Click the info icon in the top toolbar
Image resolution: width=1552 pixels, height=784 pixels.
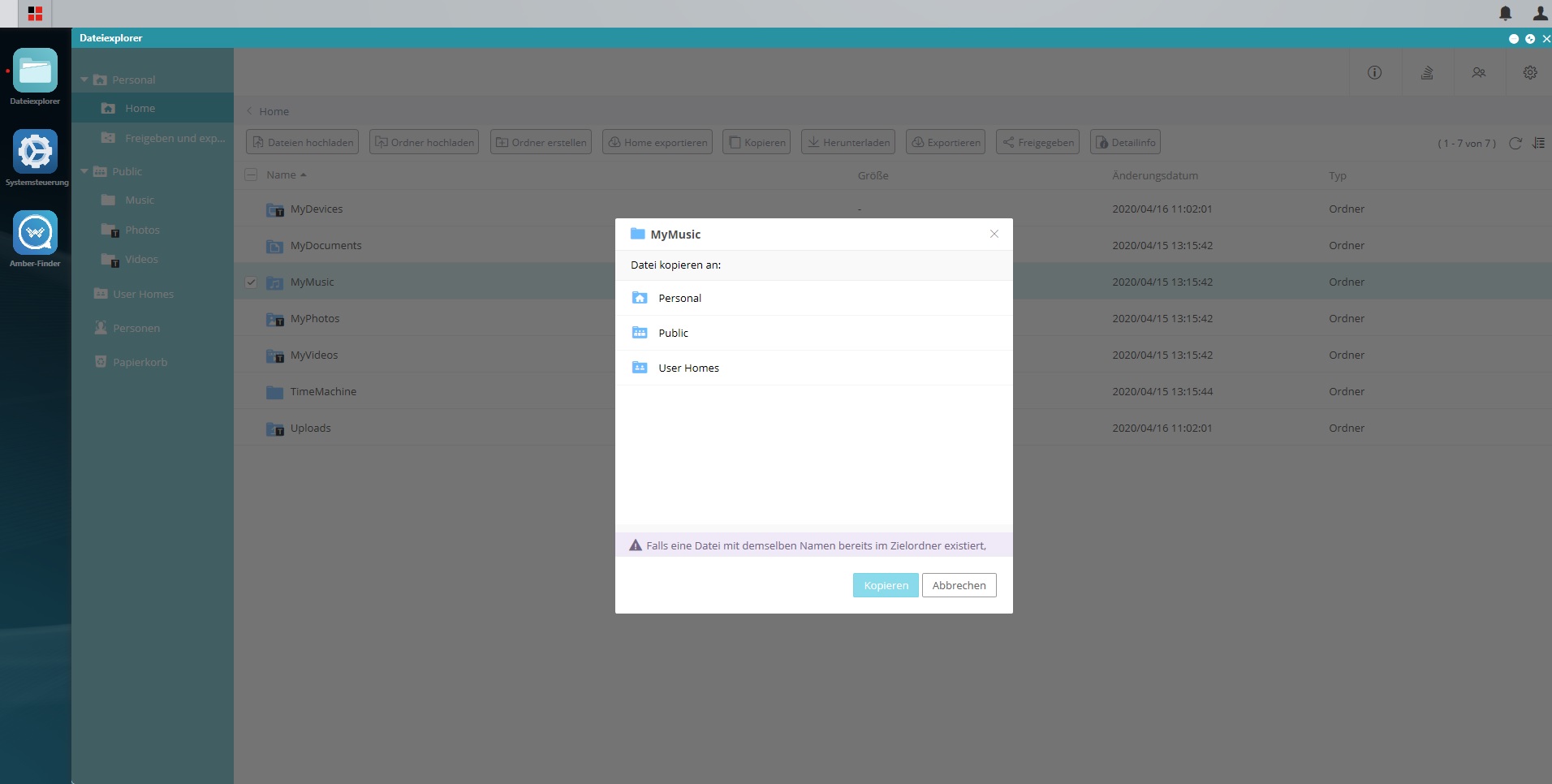point(1374,72)
